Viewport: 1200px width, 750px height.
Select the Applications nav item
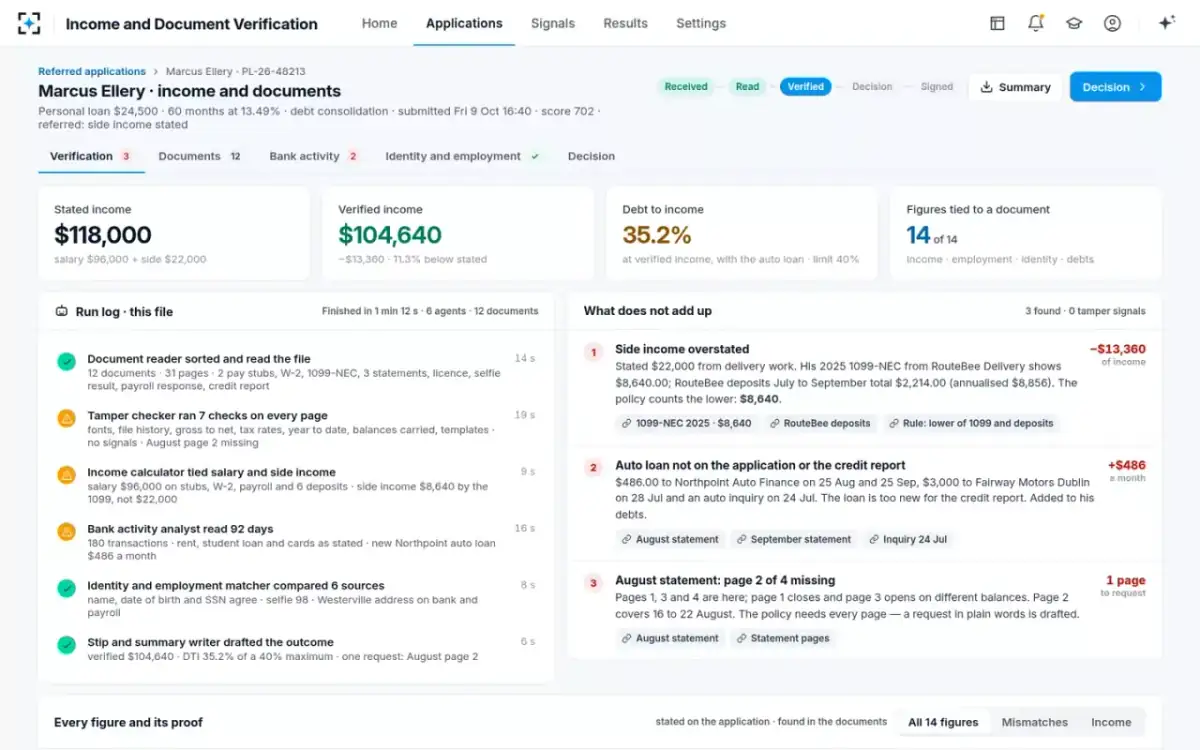point(464,23)
